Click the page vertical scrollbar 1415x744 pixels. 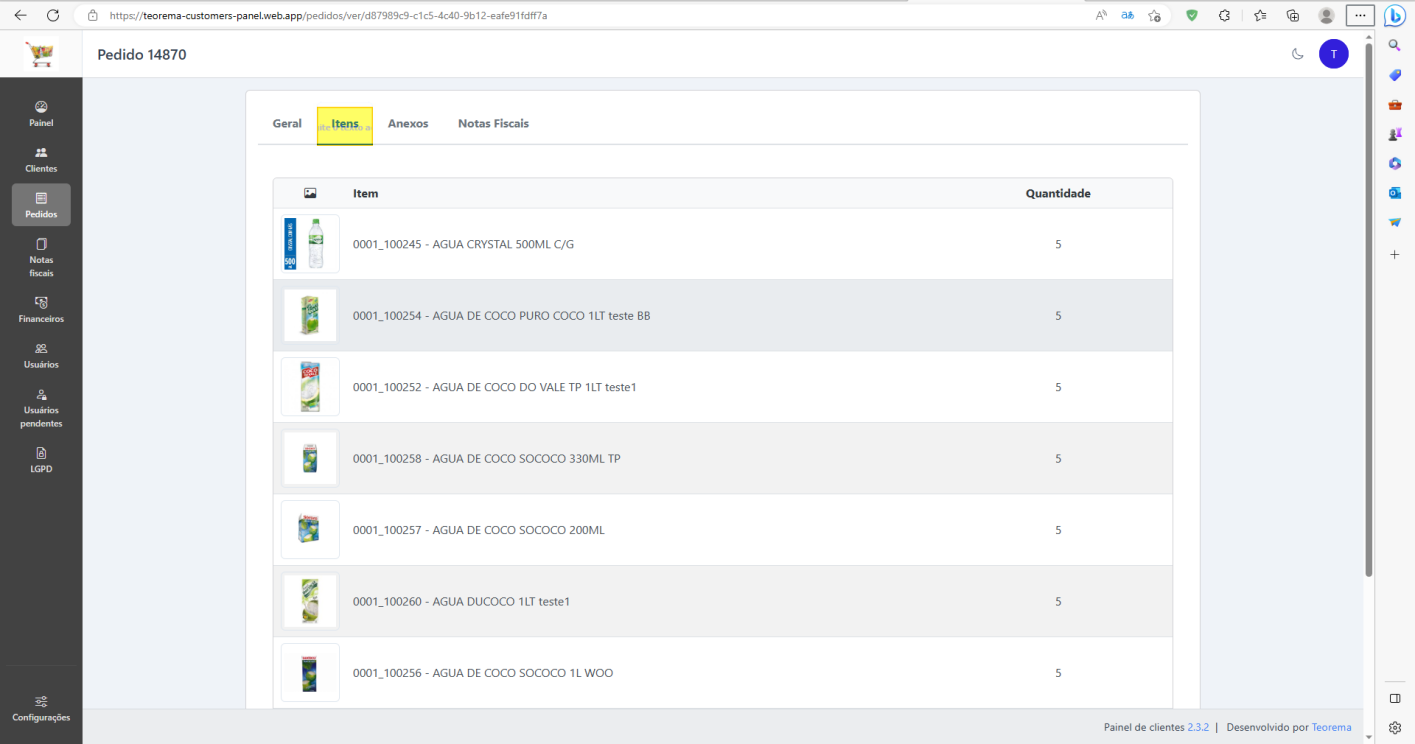[x=1369, y=310]
